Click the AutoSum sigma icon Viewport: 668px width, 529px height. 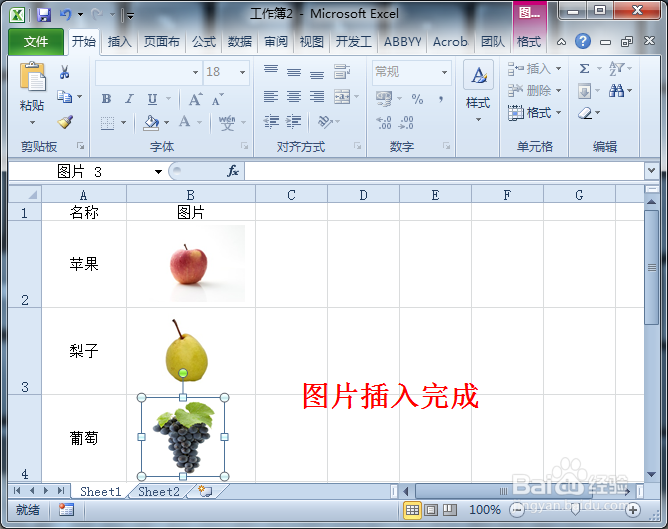point(585,68)
